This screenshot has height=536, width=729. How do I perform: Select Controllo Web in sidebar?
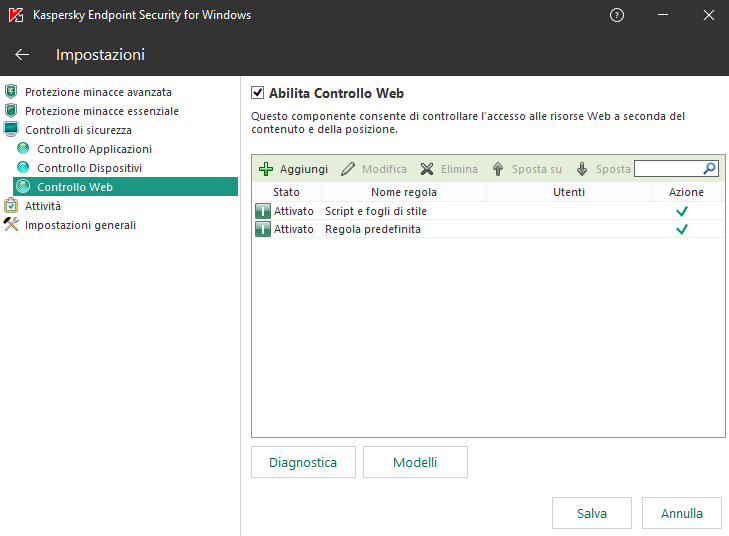(x=126, y=186)
